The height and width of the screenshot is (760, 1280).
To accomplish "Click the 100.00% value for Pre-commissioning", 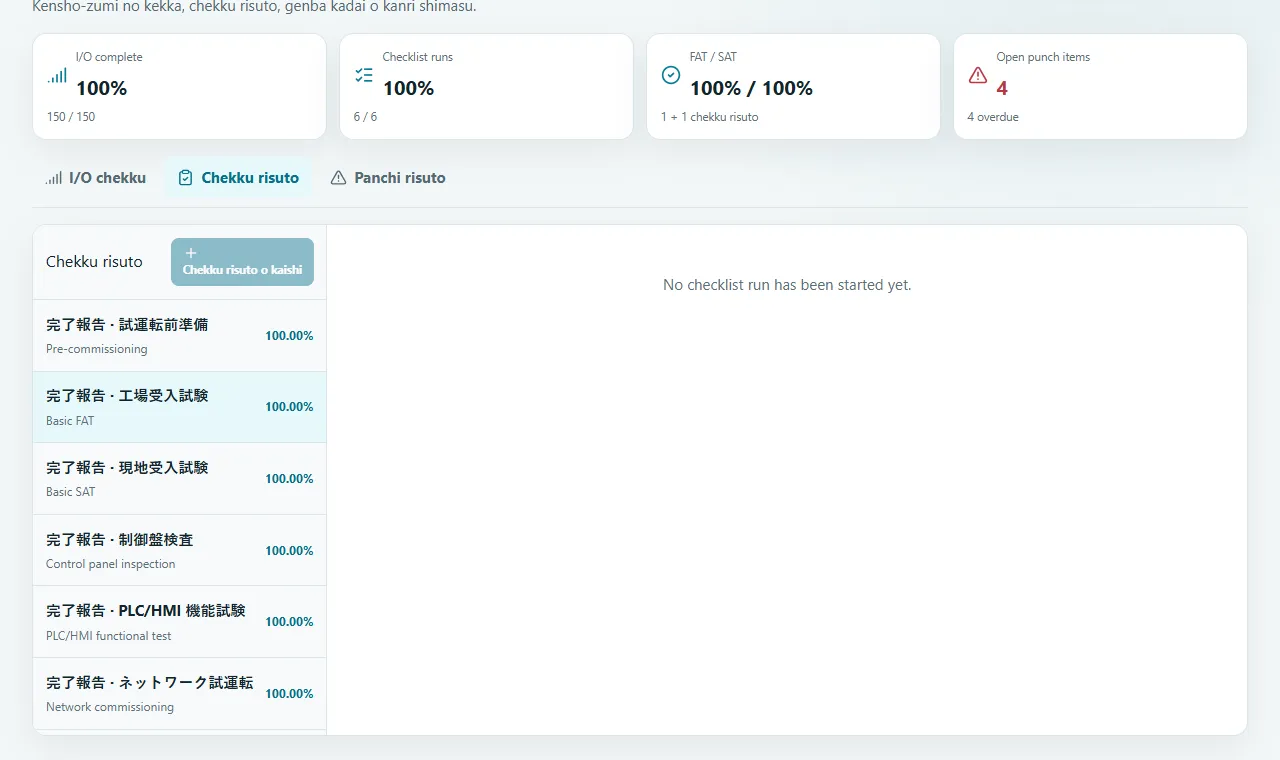I will pyautogui.click(x=289, y=336).
